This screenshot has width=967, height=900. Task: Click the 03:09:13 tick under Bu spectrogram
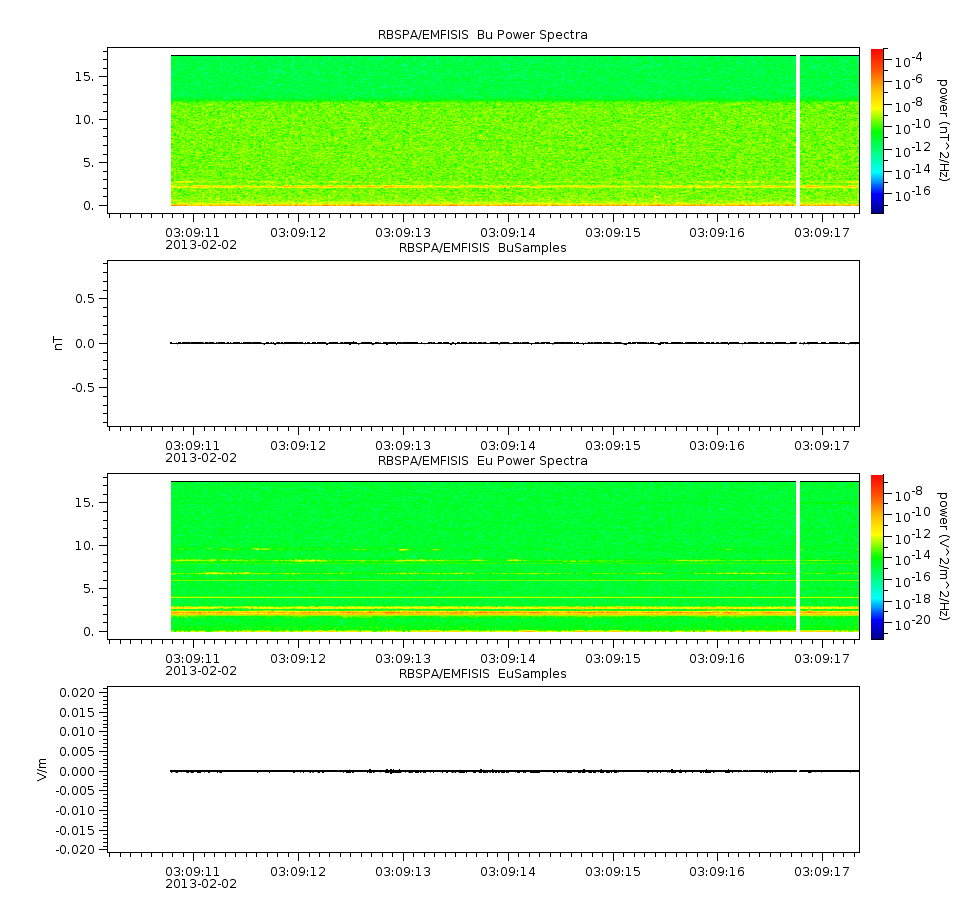403,233
